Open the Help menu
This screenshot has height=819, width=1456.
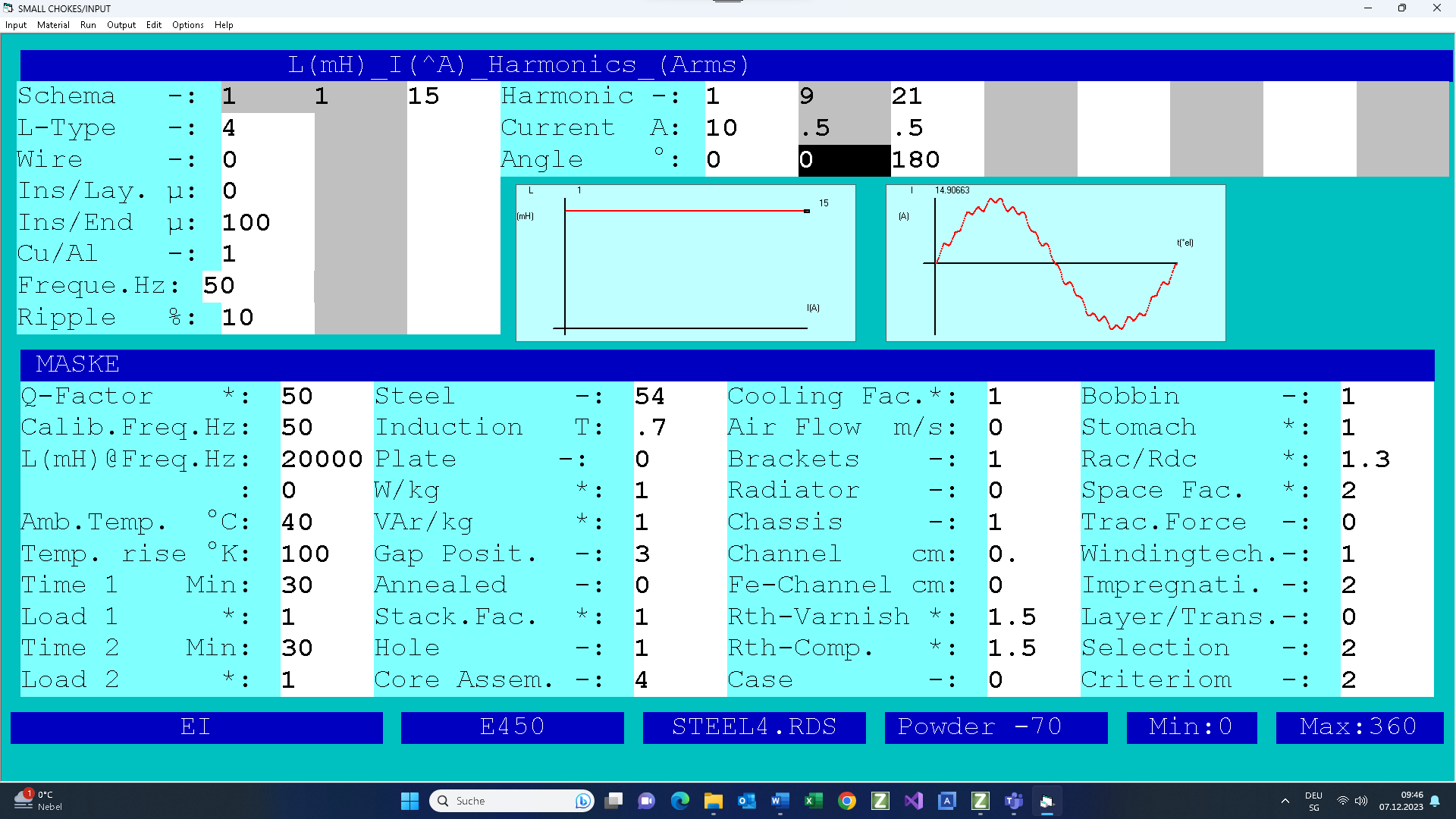224,25
